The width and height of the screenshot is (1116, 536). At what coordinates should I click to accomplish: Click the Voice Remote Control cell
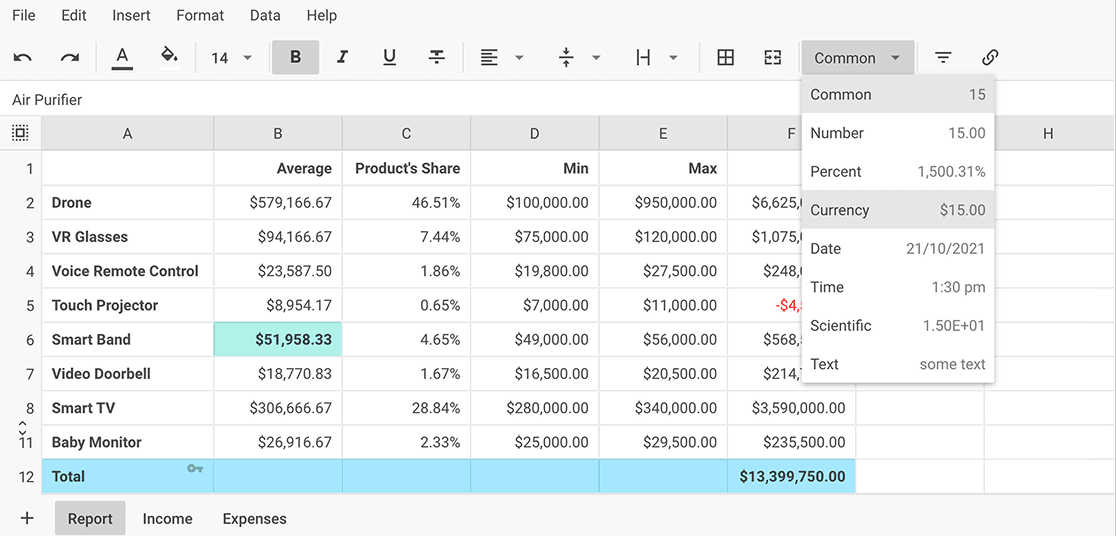click(127, 271)
